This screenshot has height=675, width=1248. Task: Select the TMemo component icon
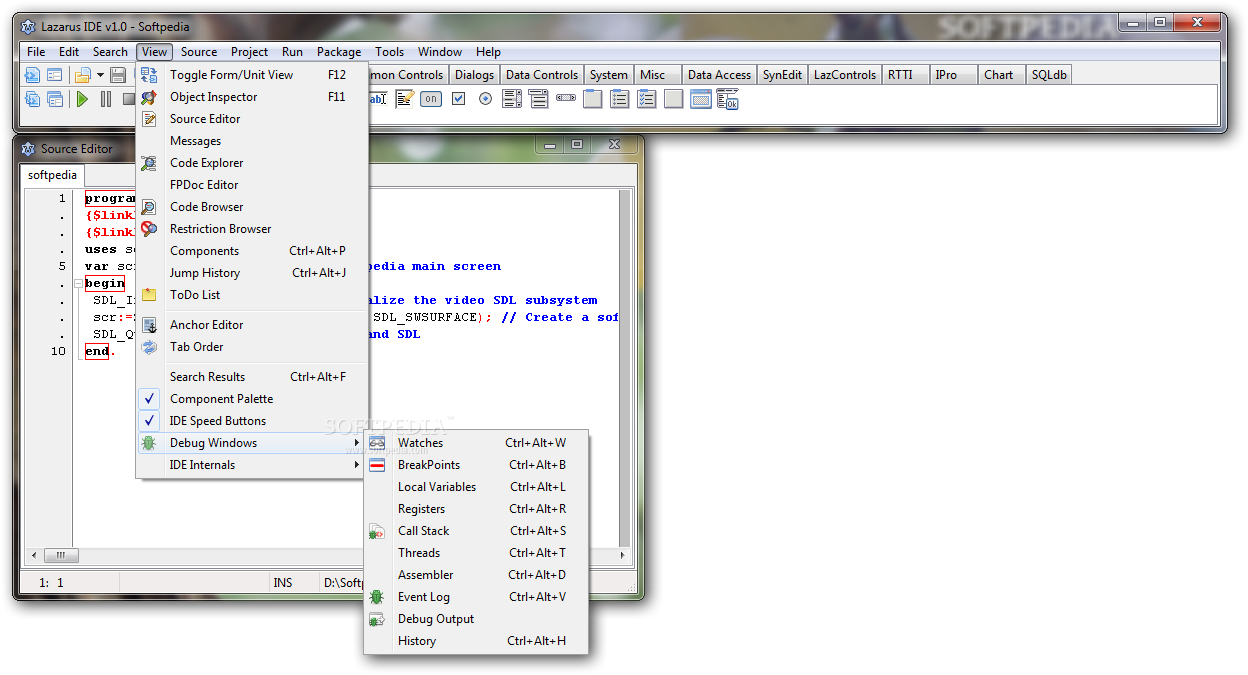click(x=404, y=99)
